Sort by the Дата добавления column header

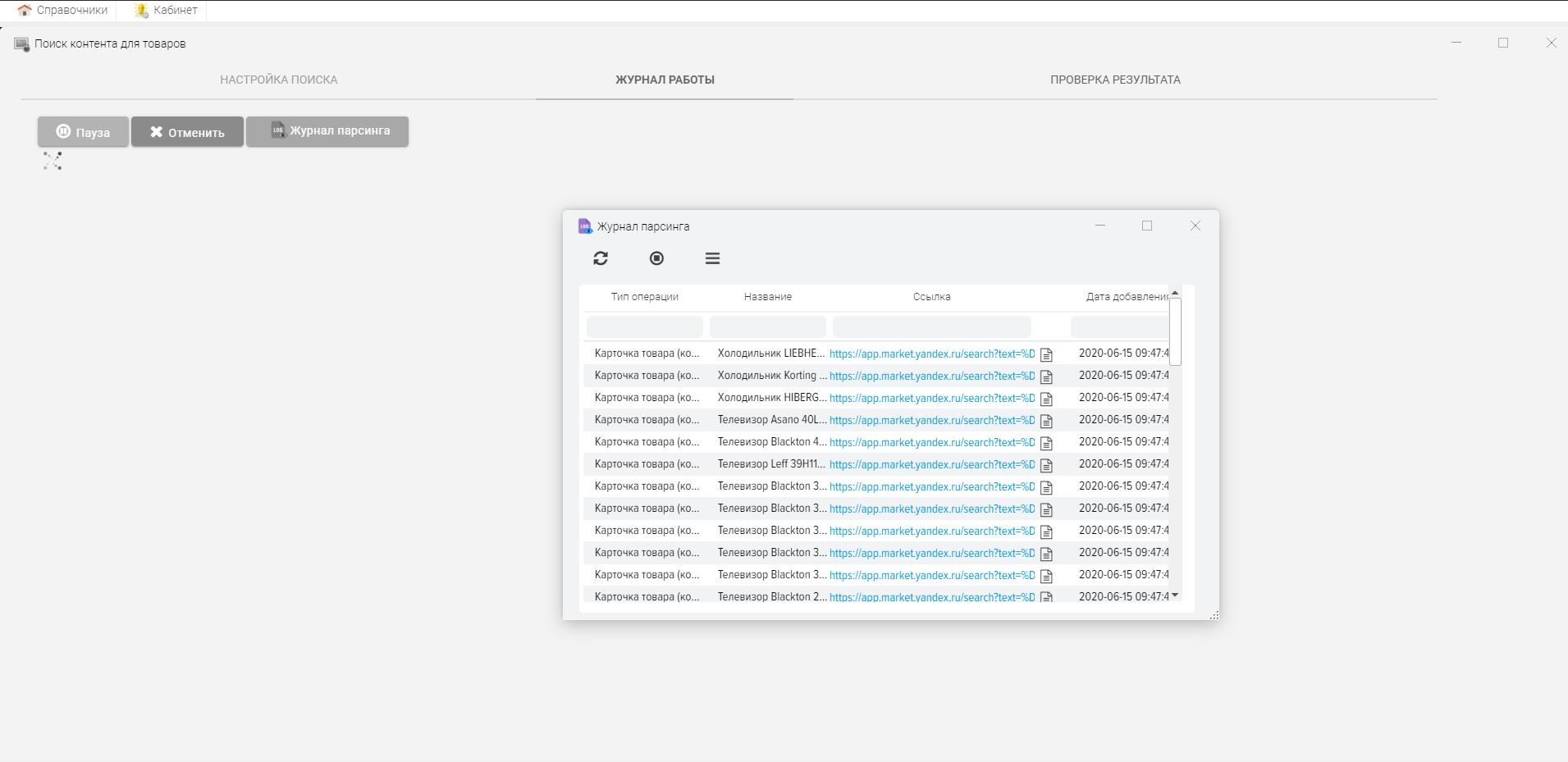(1127, 297)
